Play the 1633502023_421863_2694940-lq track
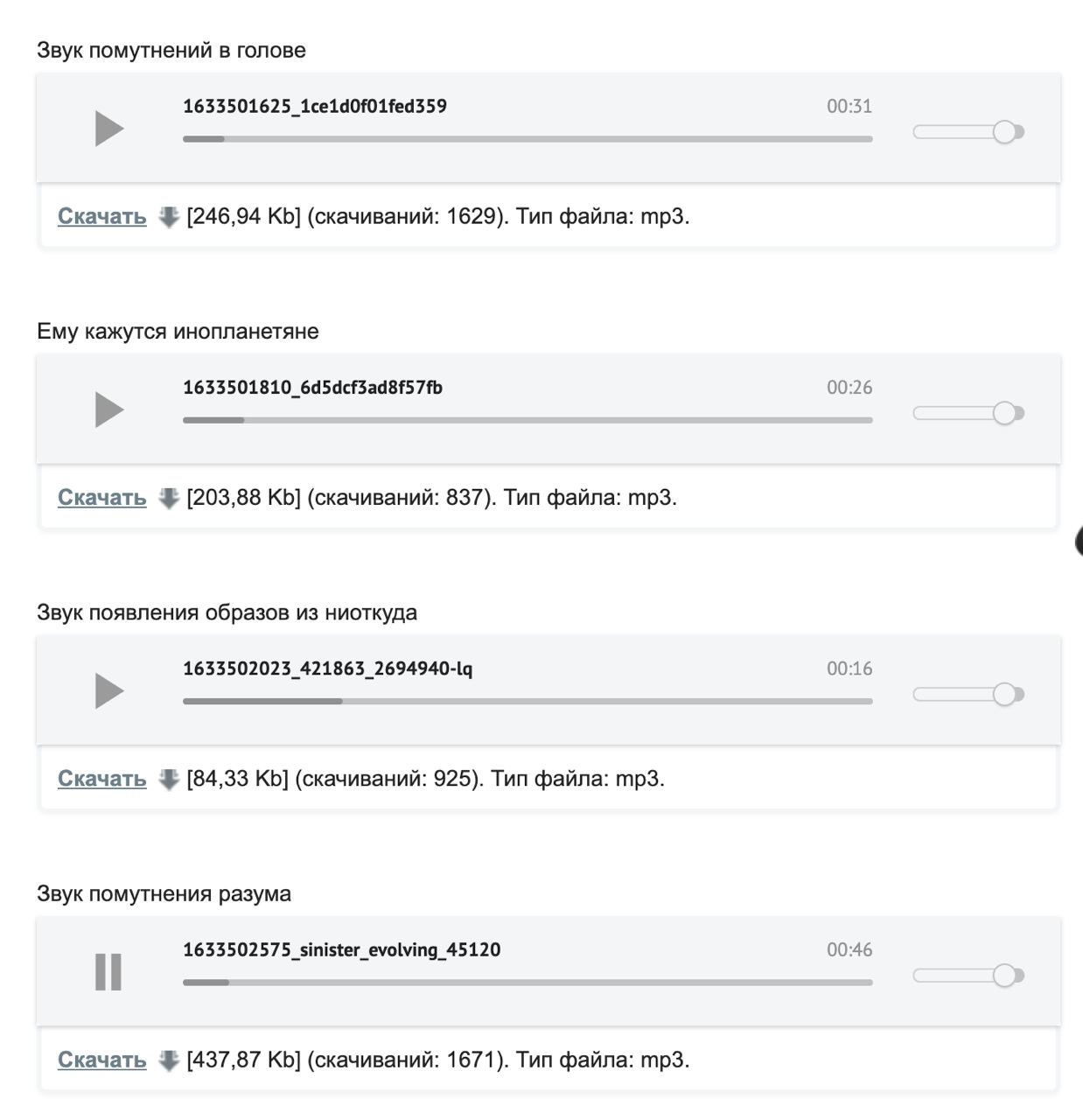This screenshot has width=1083, height=1120. tap(109, 691)
